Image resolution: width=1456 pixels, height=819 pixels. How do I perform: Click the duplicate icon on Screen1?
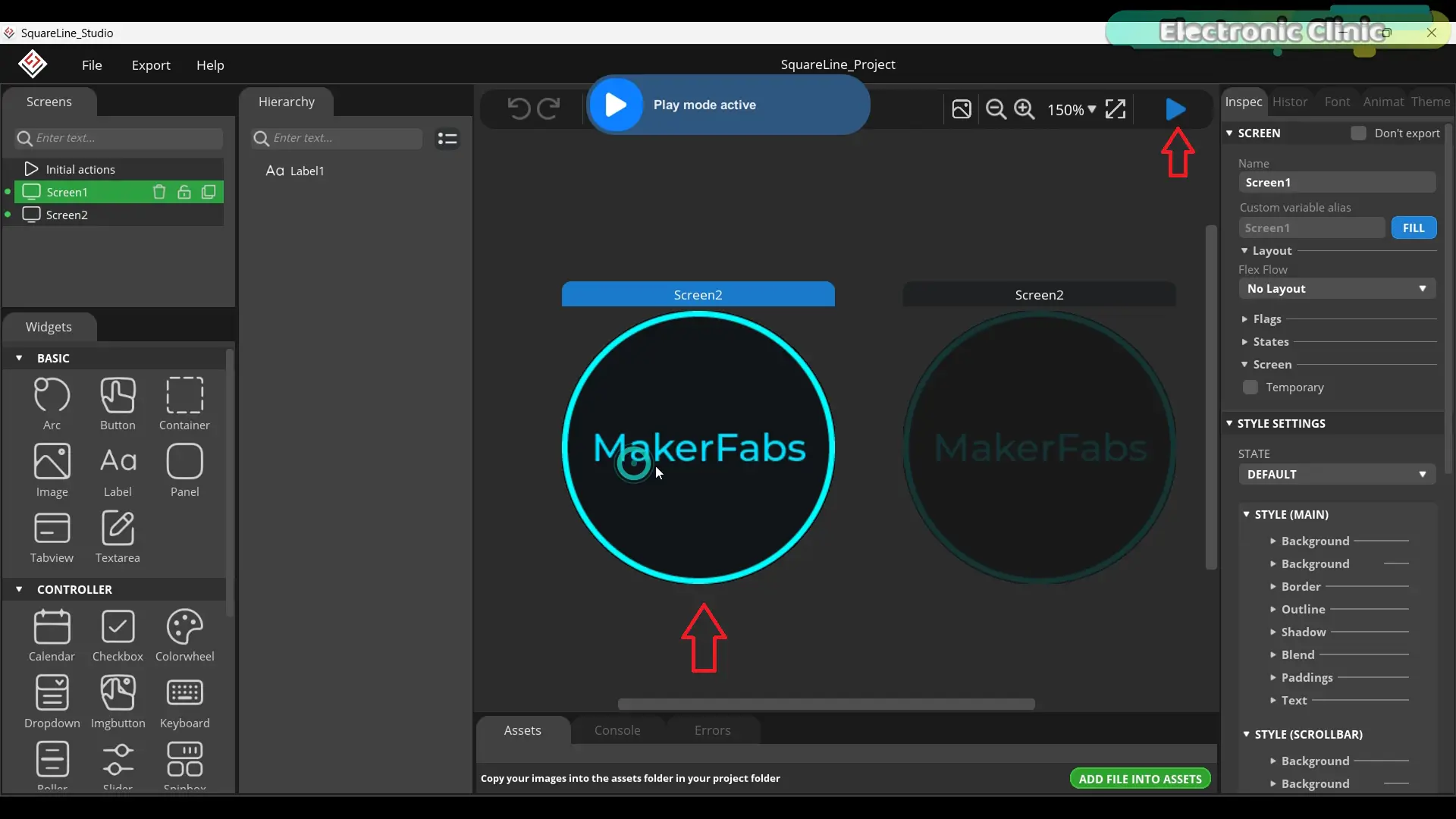[209, 192]
